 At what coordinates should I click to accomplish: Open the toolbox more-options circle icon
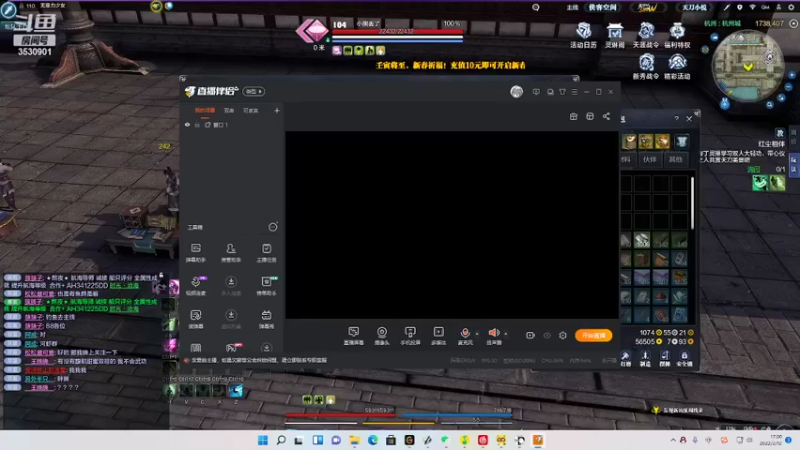(x=273, y=227)
